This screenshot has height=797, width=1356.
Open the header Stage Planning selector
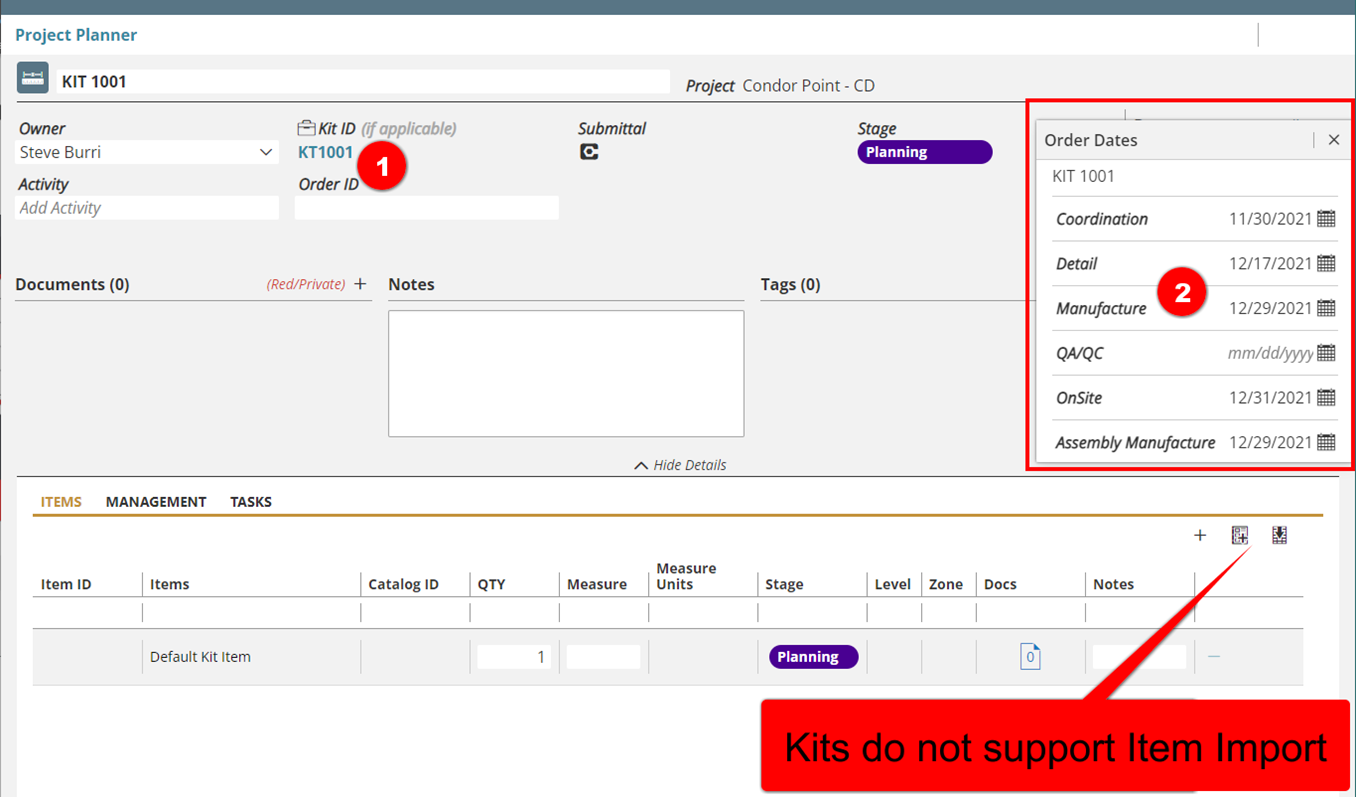(x=924, y=152)
